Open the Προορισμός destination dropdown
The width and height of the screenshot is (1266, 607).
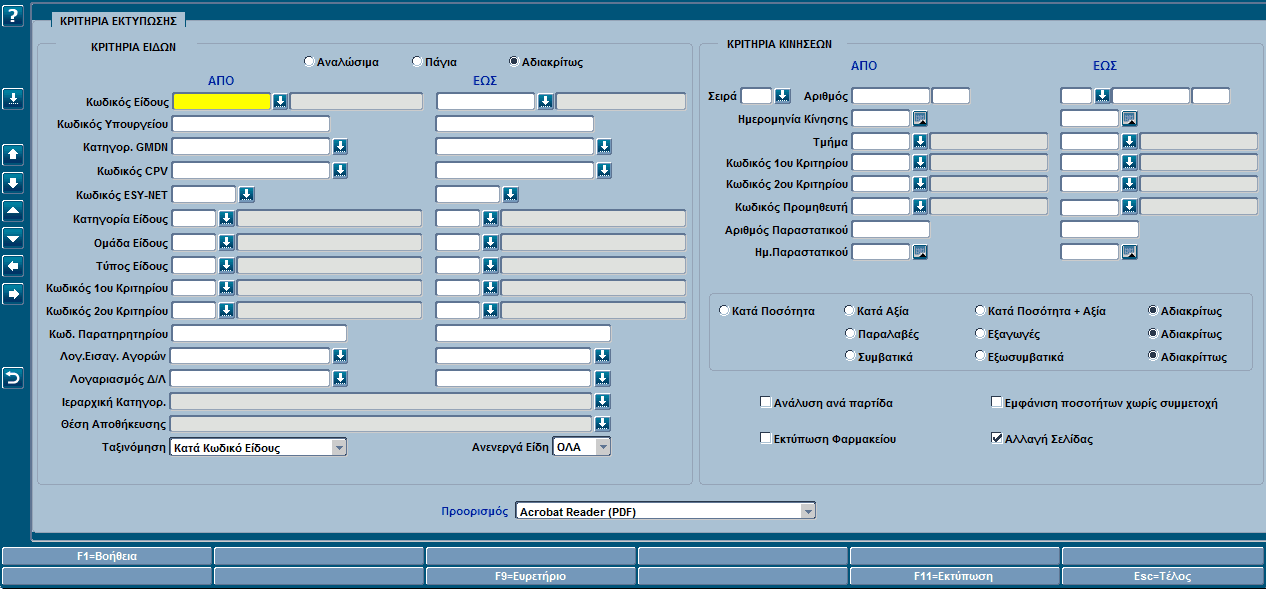point(665,511)
